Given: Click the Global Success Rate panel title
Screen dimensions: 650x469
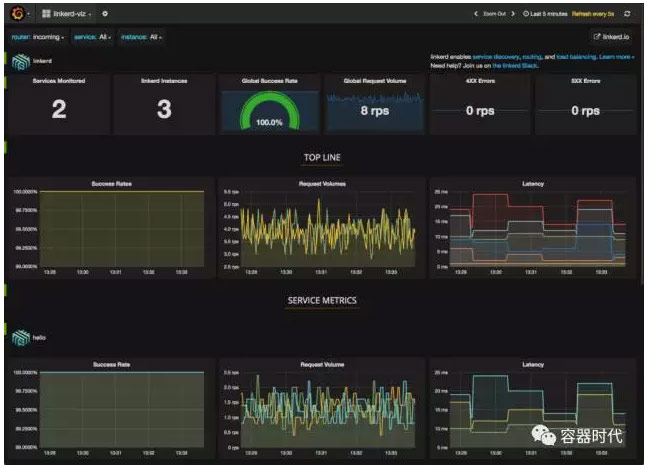Looking at the screenshot, I should point(269,81).
